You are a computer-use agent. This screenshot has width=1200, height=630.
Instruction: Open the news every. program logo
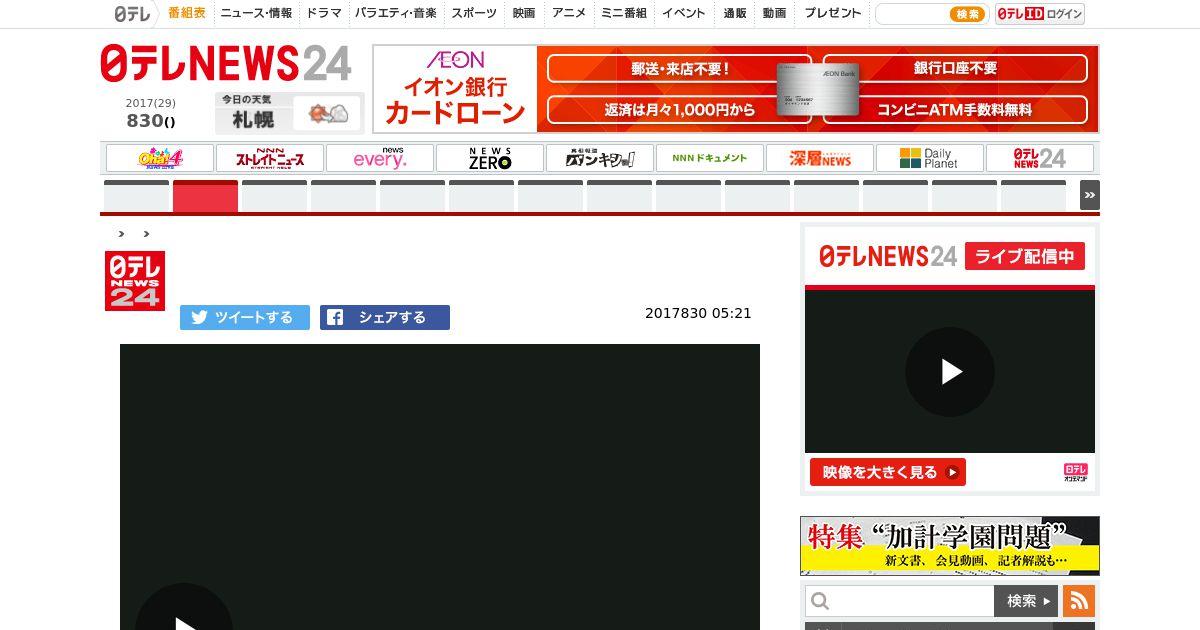pos(380,158)
